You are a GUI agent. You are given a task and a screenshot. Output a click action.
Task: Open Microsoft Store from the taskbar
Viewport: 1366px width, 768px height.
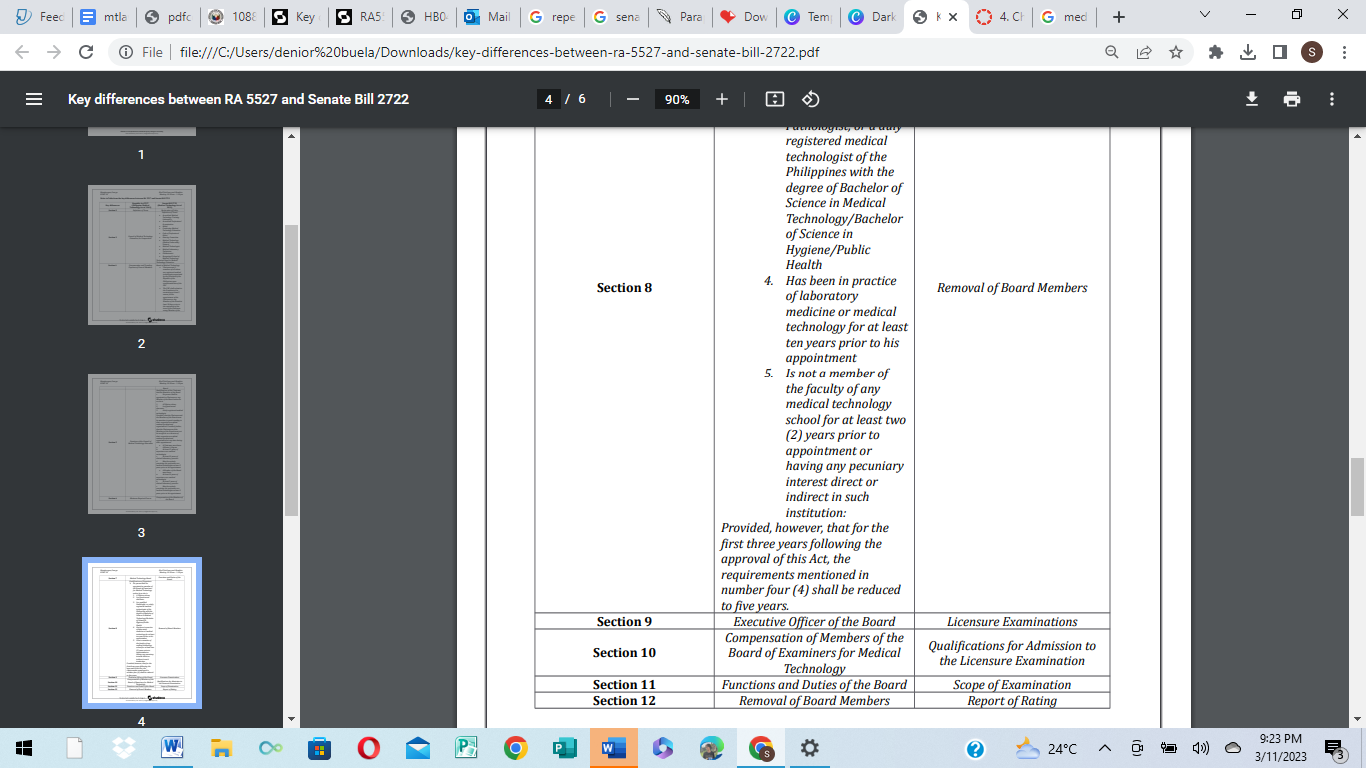click(x=318, y=748)
